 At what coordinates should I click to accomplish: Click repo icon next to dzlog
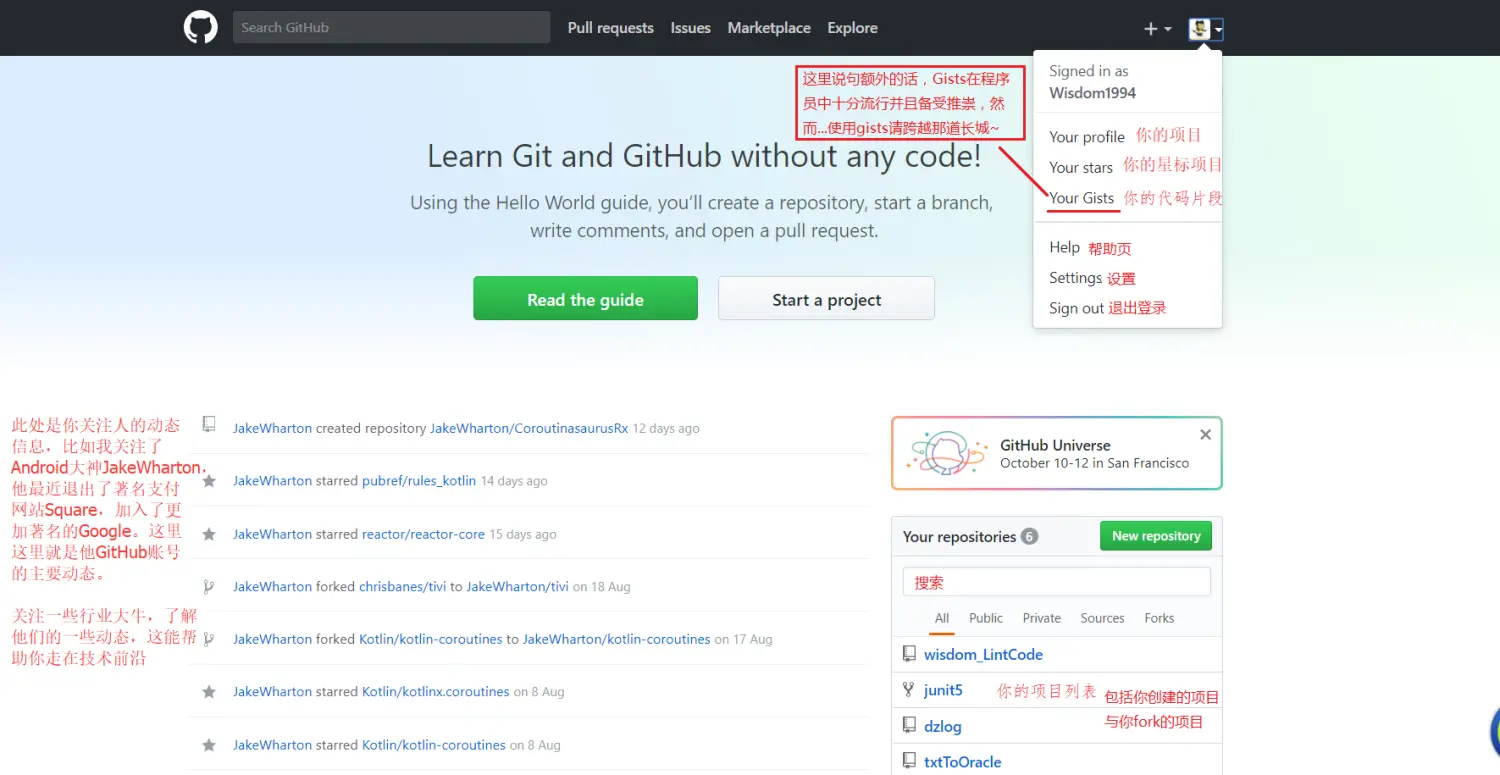point(909,725)
